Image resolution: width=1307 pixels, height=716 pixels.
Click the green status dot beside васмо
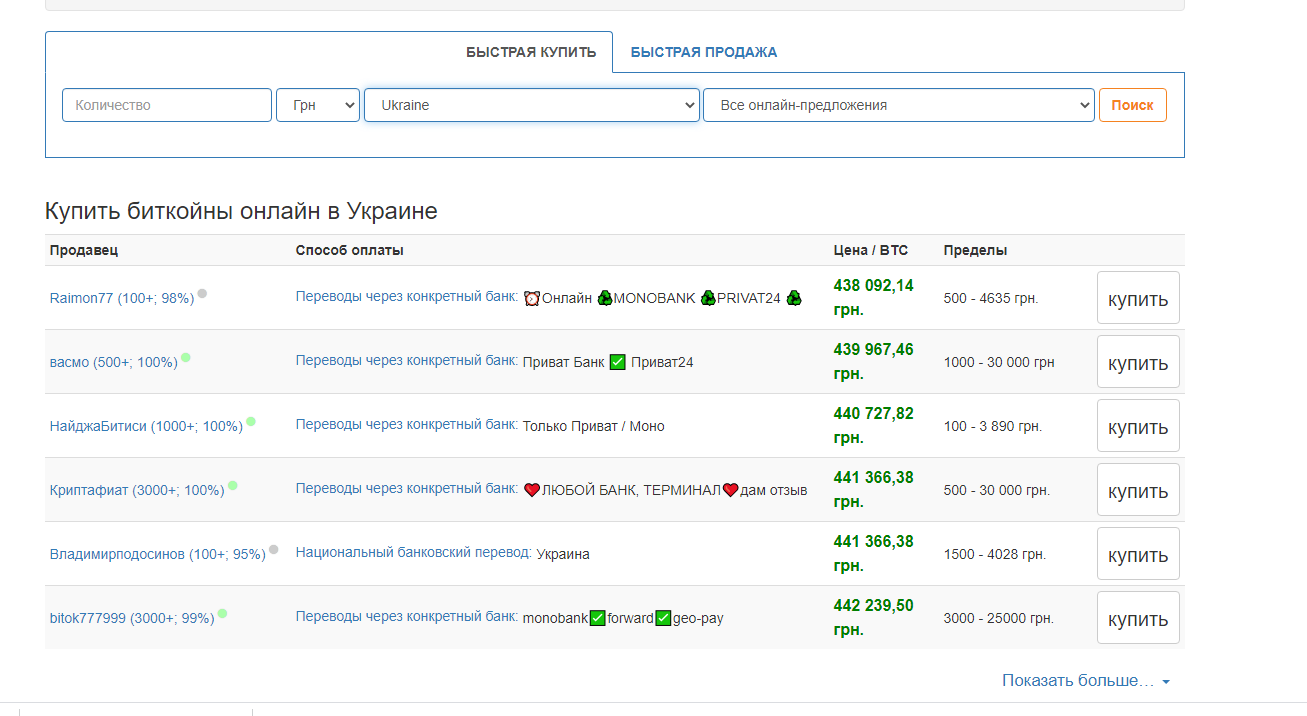[186, 358]
